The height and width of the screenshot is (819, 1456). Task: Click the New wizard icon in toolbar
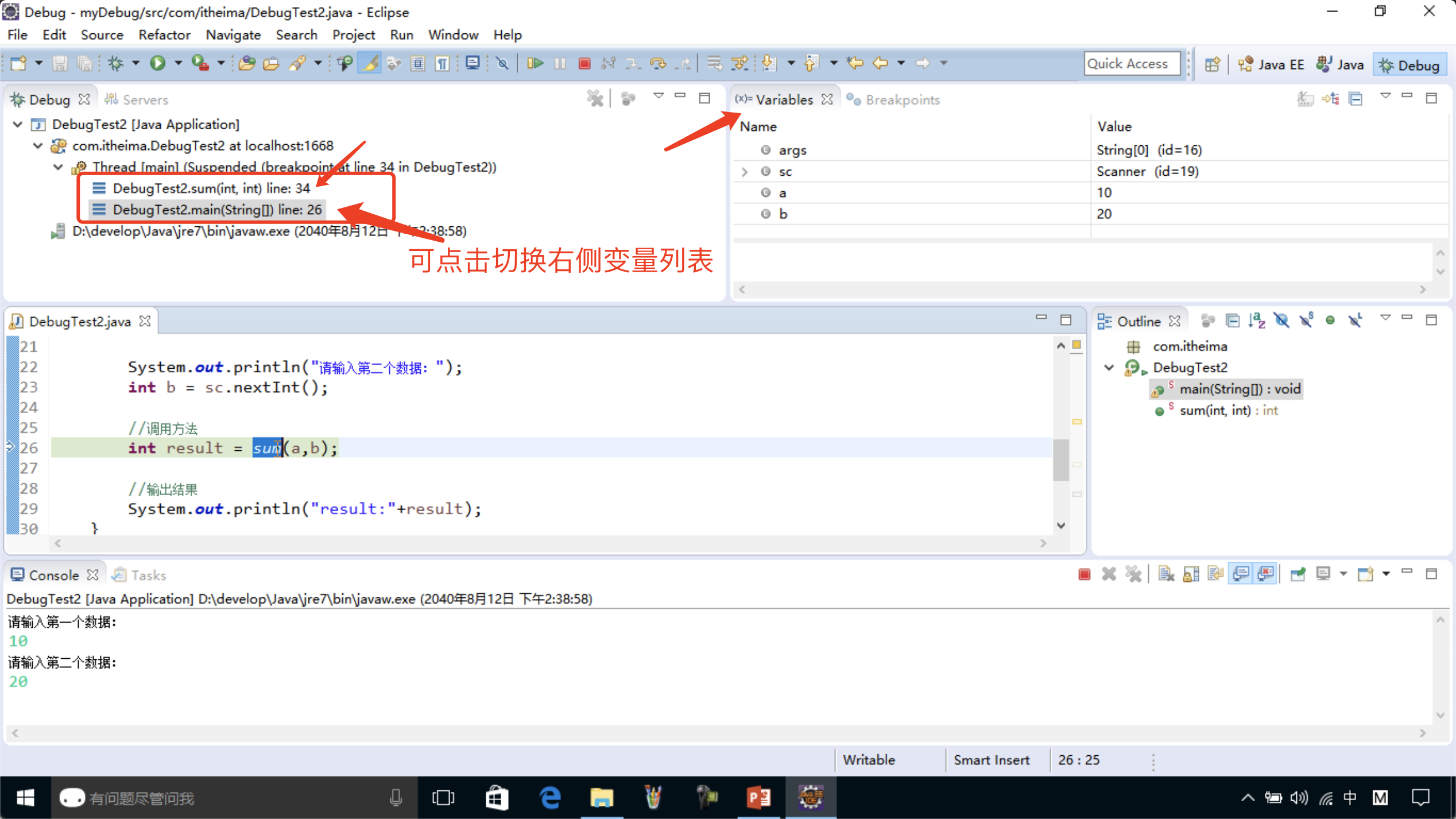[x=19, y=63]
